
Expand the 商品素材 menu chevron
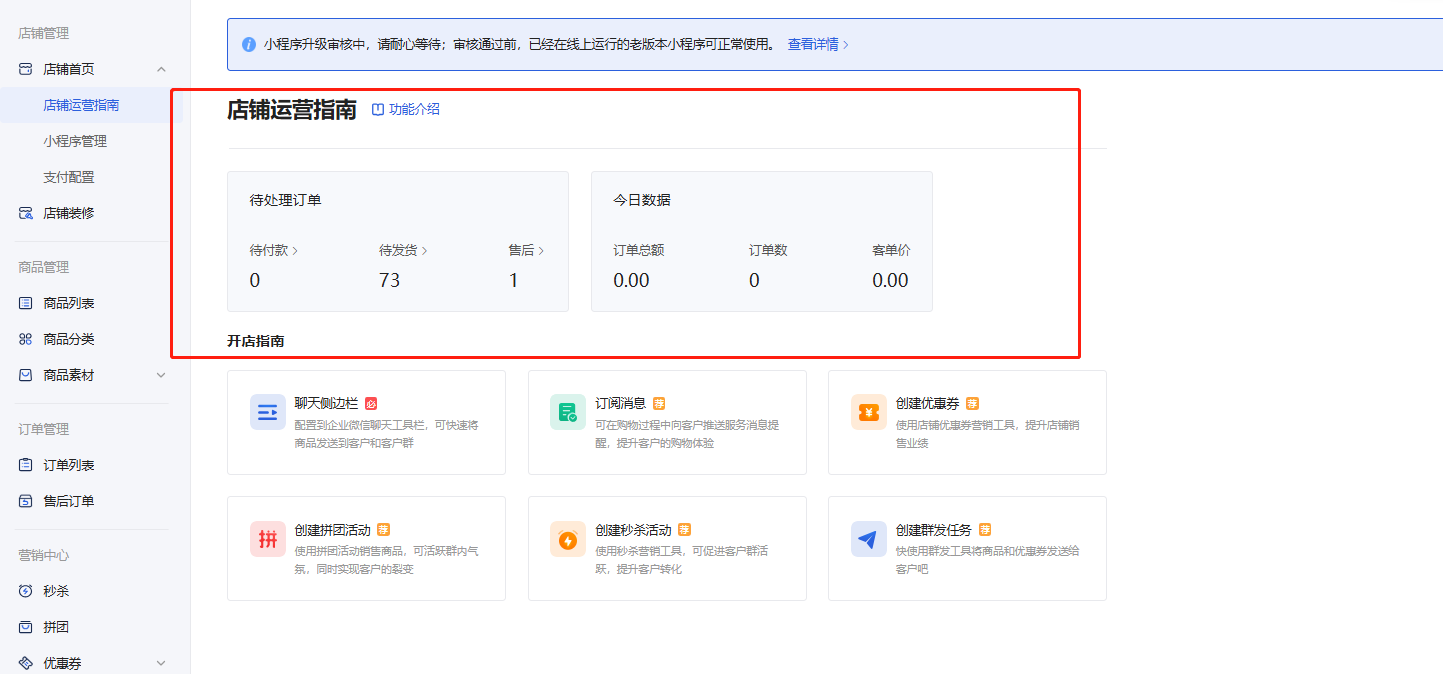coord(162,375)
